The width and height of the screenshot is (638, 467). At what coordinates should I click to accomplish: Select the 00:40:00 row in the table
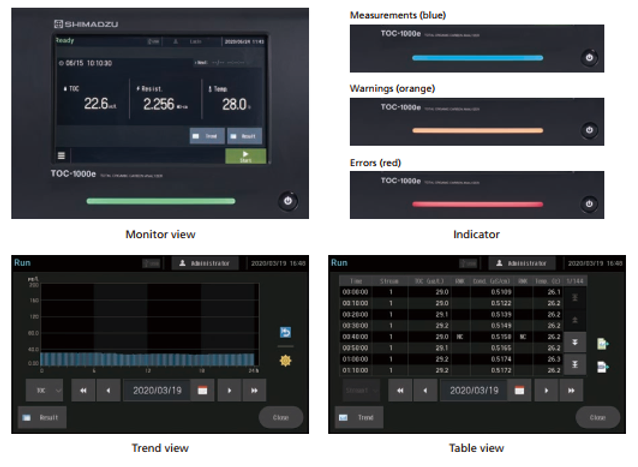click(451, 337)
